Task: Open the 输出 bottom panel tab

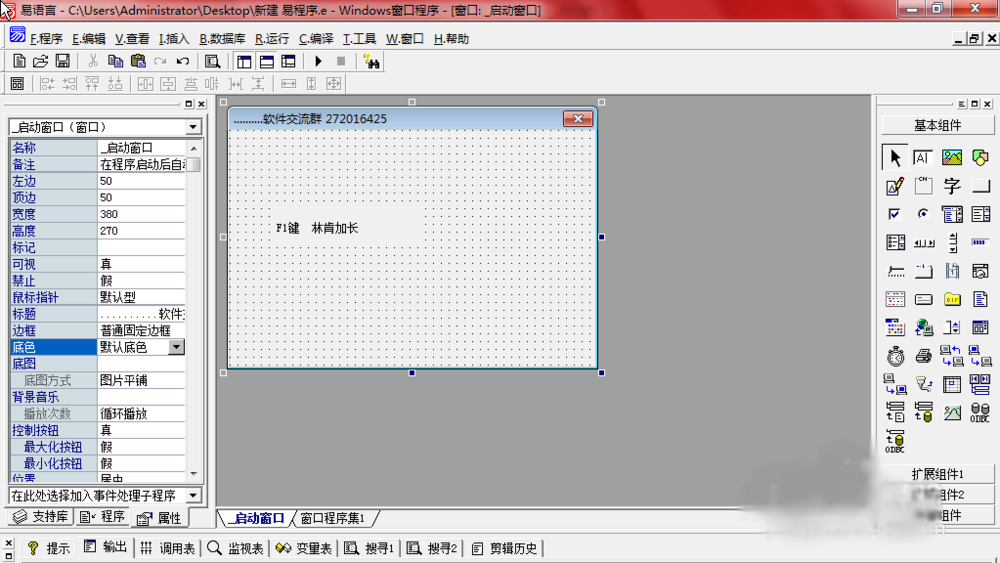Action: click(x=106, y=548)
